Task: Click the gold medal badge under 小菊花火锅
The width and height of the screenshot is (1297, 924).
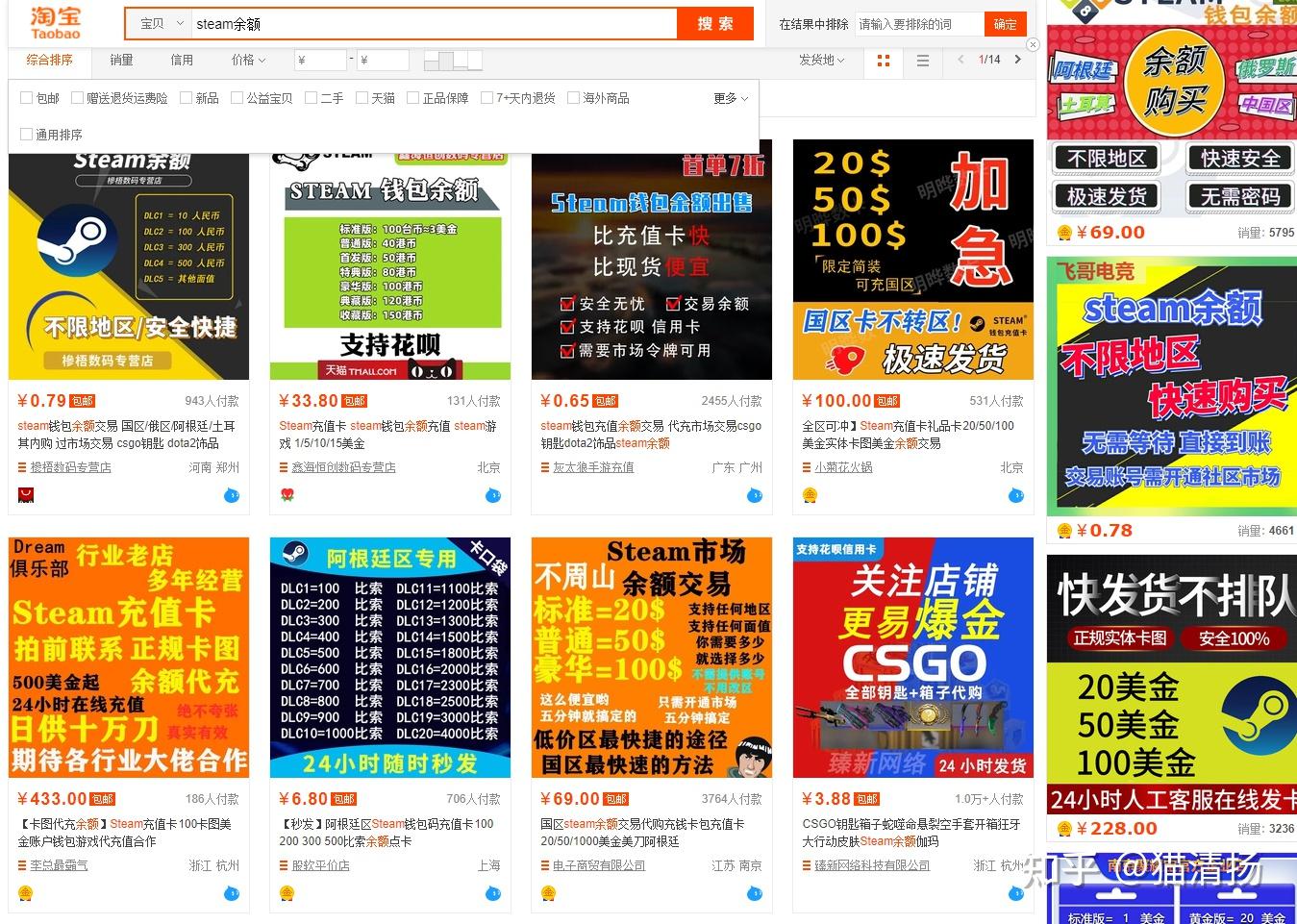Action: pos(810,495)
